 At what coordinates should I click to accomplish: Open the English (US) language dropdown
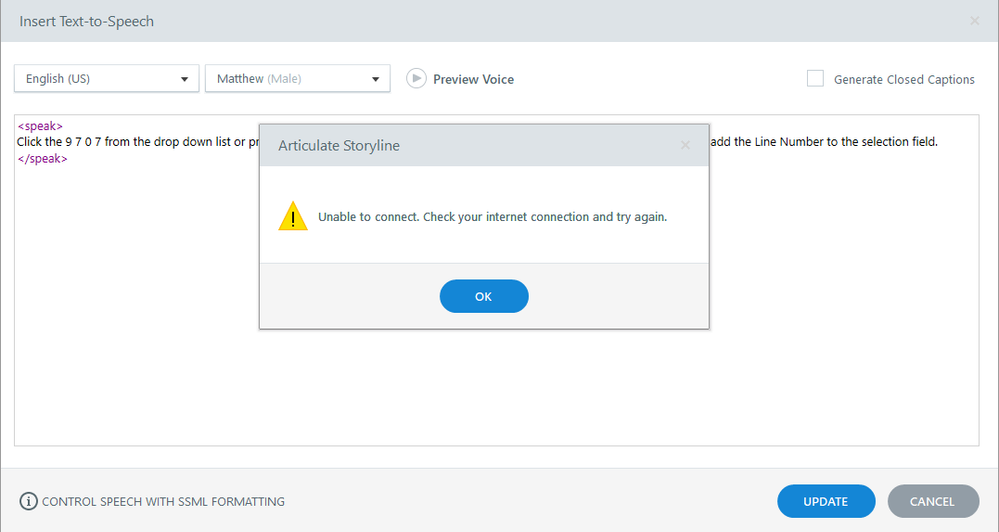pos(106,79)
